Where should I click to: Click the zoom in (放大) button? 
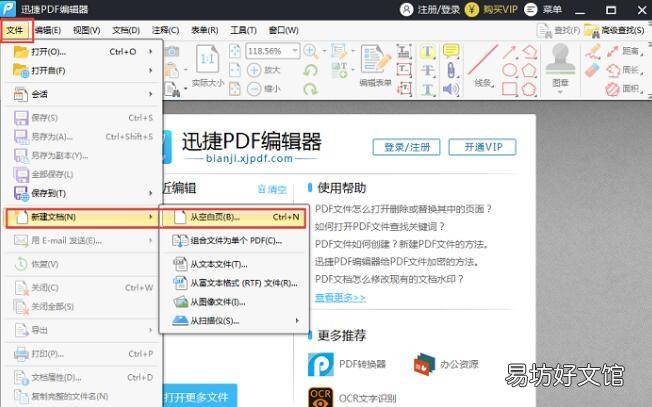(264, 70)
